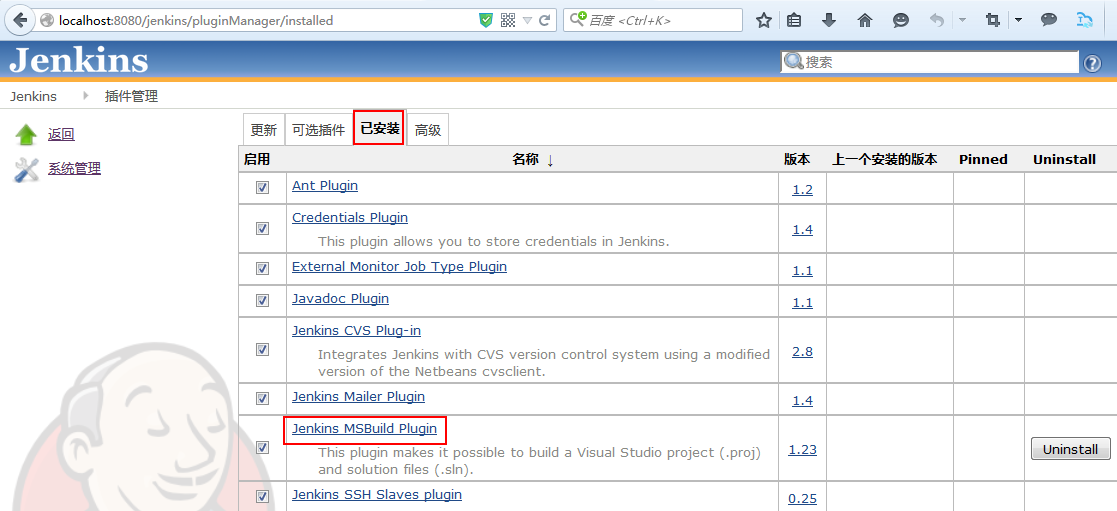Click the chat bubble toolbar icon

coord(1049,20)
